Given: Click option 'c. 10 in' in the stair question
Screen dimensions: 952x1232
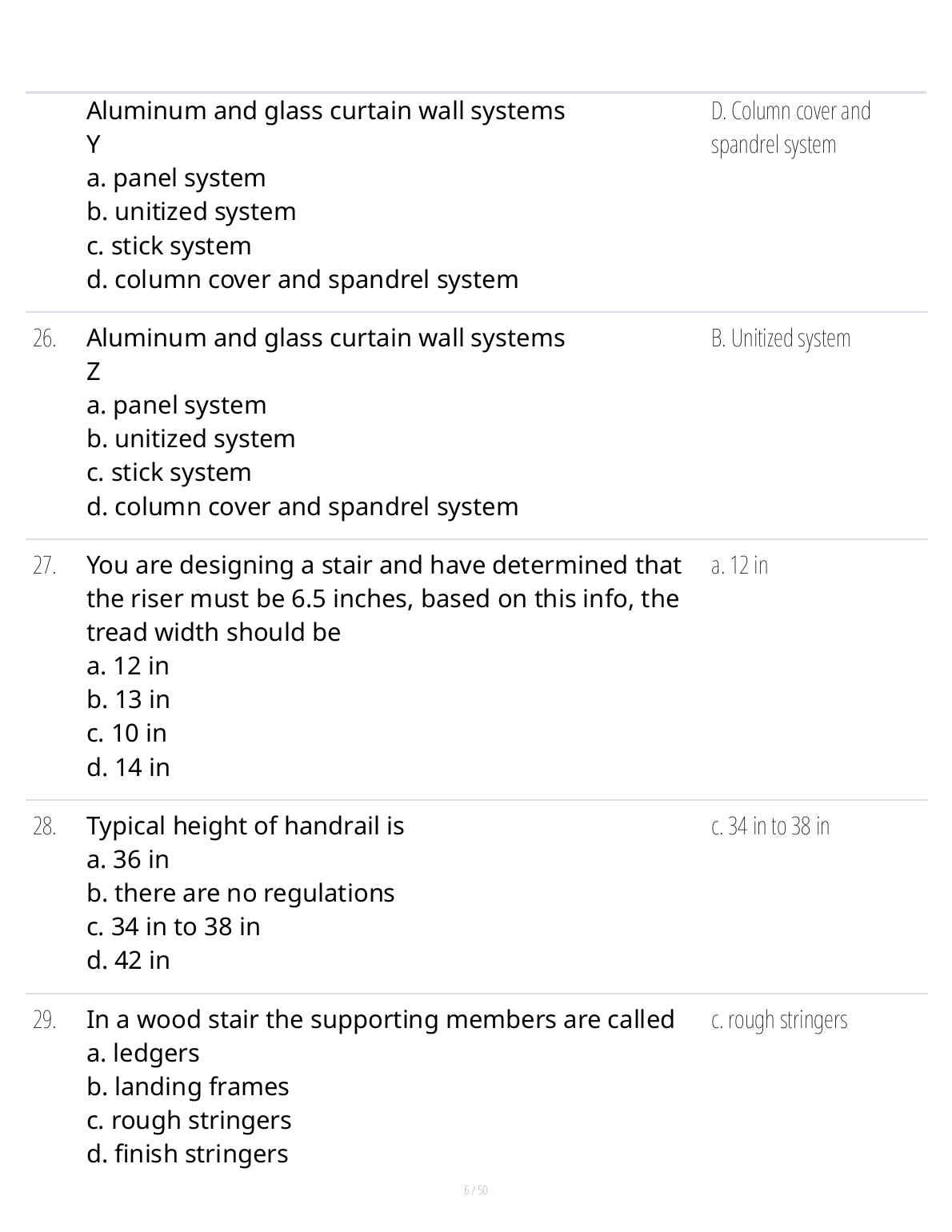Looking at the screenshot, I should [126, 734].
